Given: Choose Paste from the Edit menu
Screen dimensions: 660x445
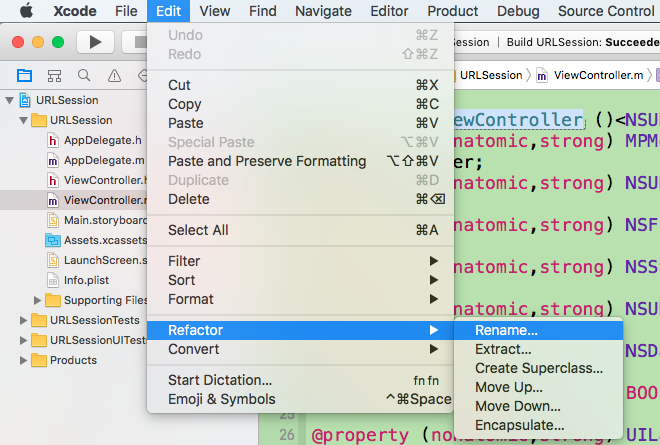Looking at the screenshot, I should click(x=300, y=123).
